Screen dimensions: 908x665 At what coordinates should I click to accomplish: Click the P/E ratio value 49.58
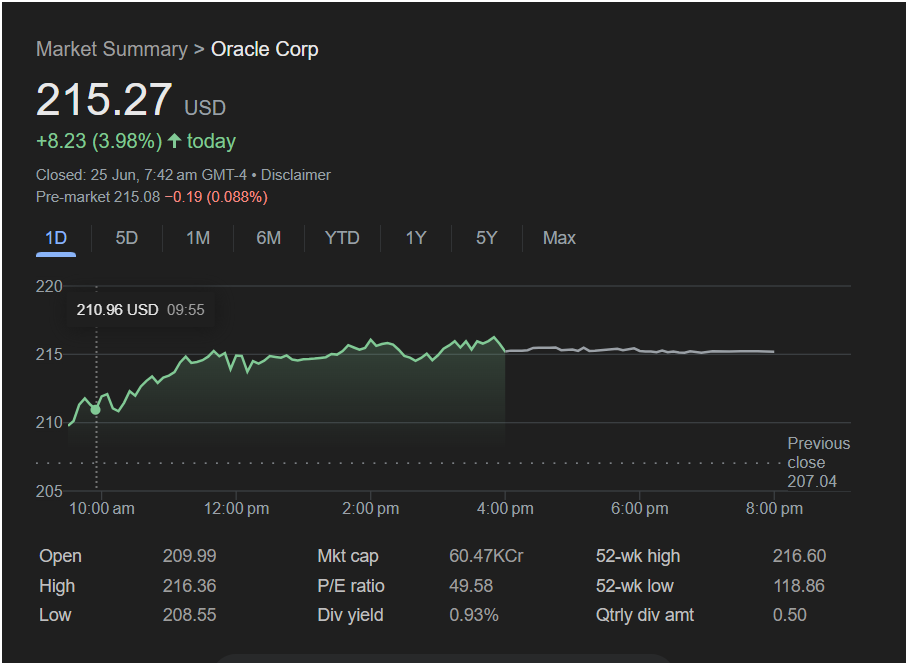click(471, 586)
